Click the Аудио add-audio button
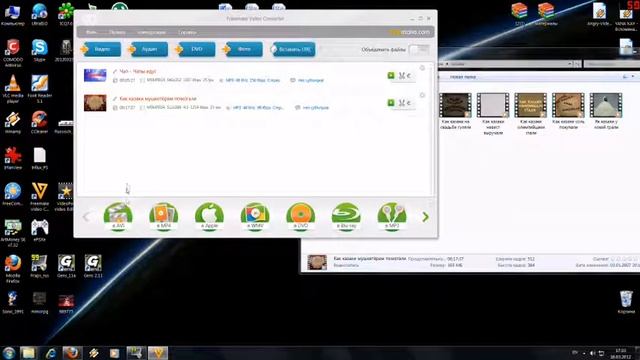Screen dimensions: 640x360 click(x=149, y=49)
